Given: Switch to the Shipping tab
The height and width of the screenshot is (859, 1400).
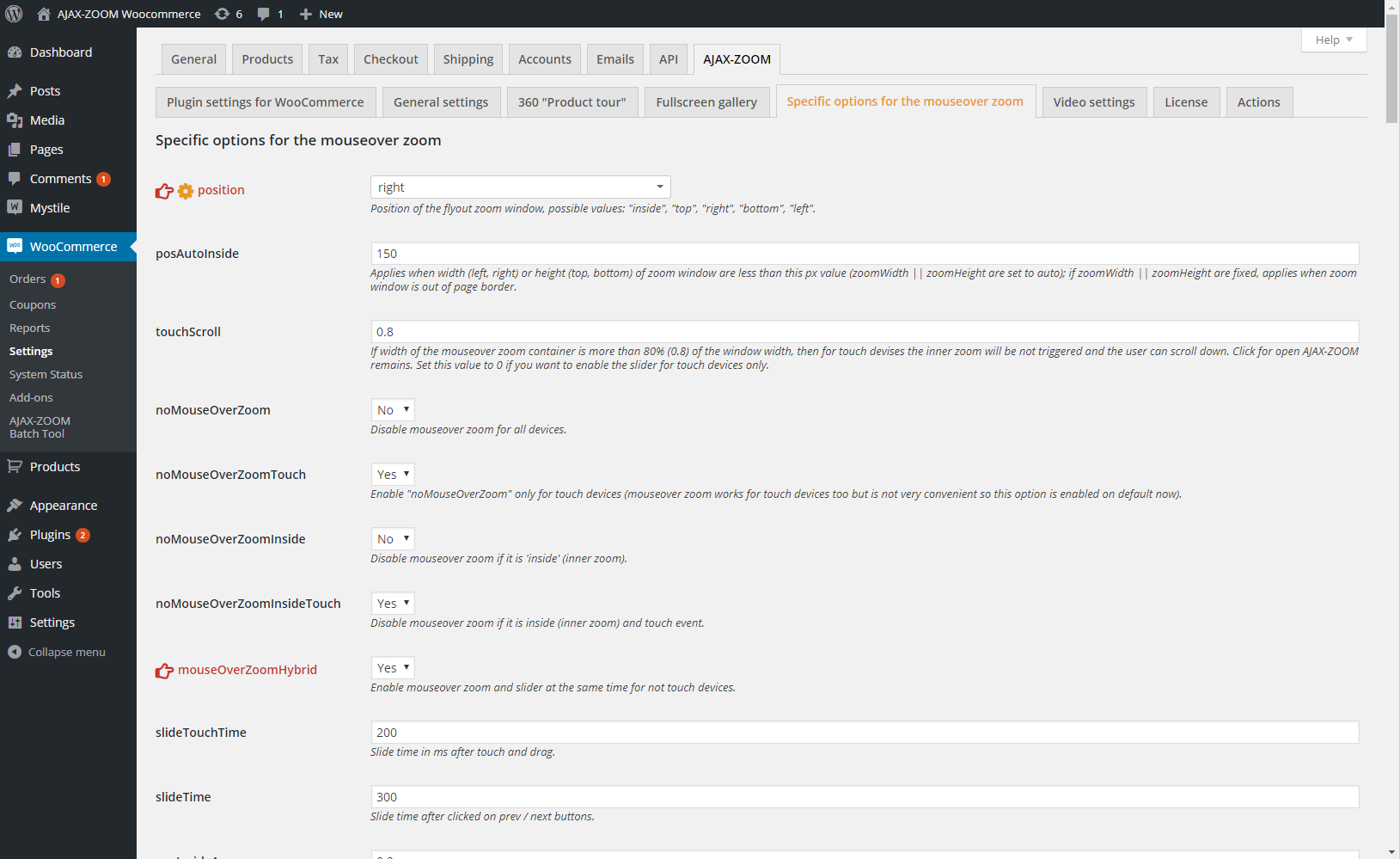Looking at the screenshot, I should coord(468,59).
